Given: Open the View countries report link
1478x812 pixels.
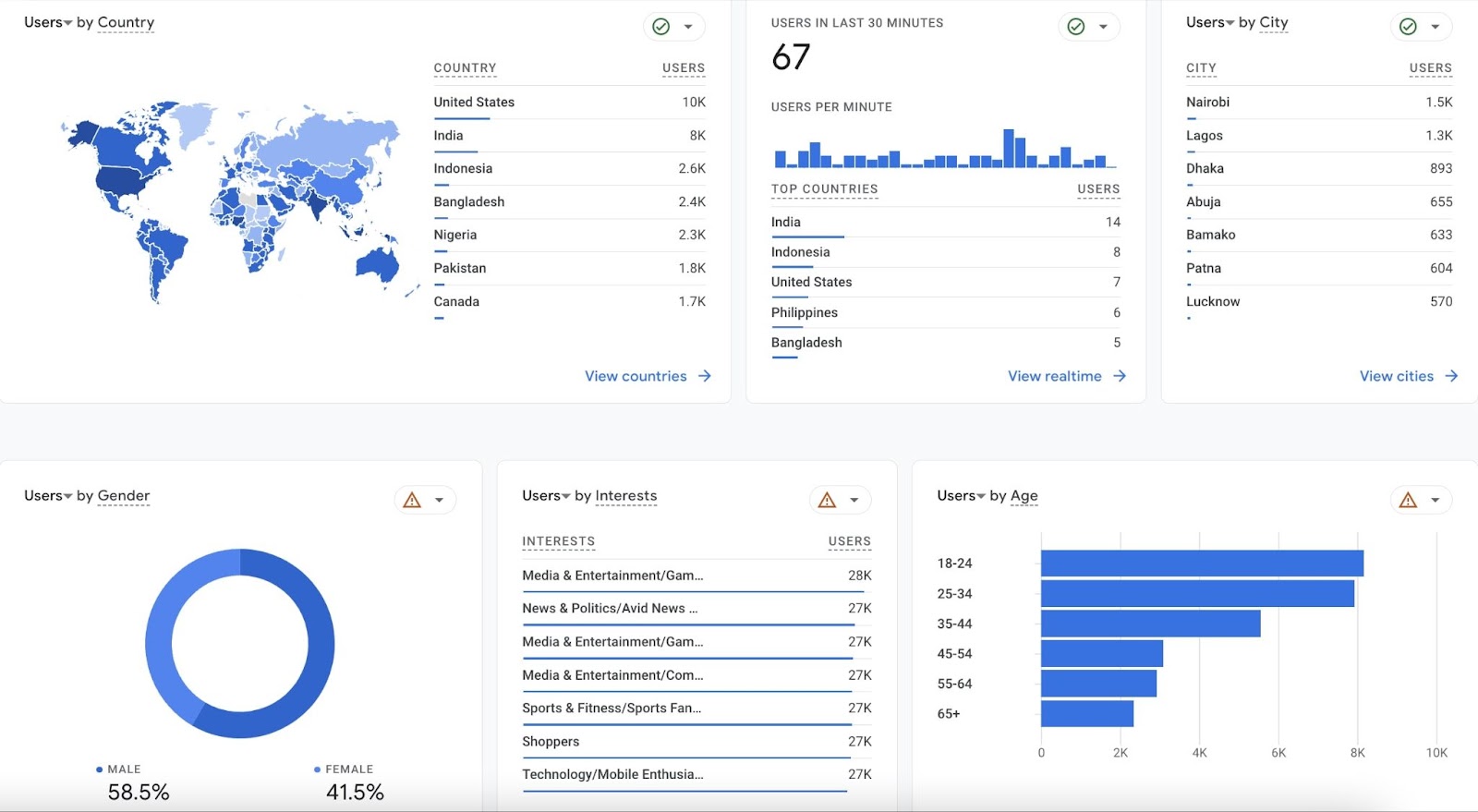Looking at the screenshot, I should tap(636, 376).
